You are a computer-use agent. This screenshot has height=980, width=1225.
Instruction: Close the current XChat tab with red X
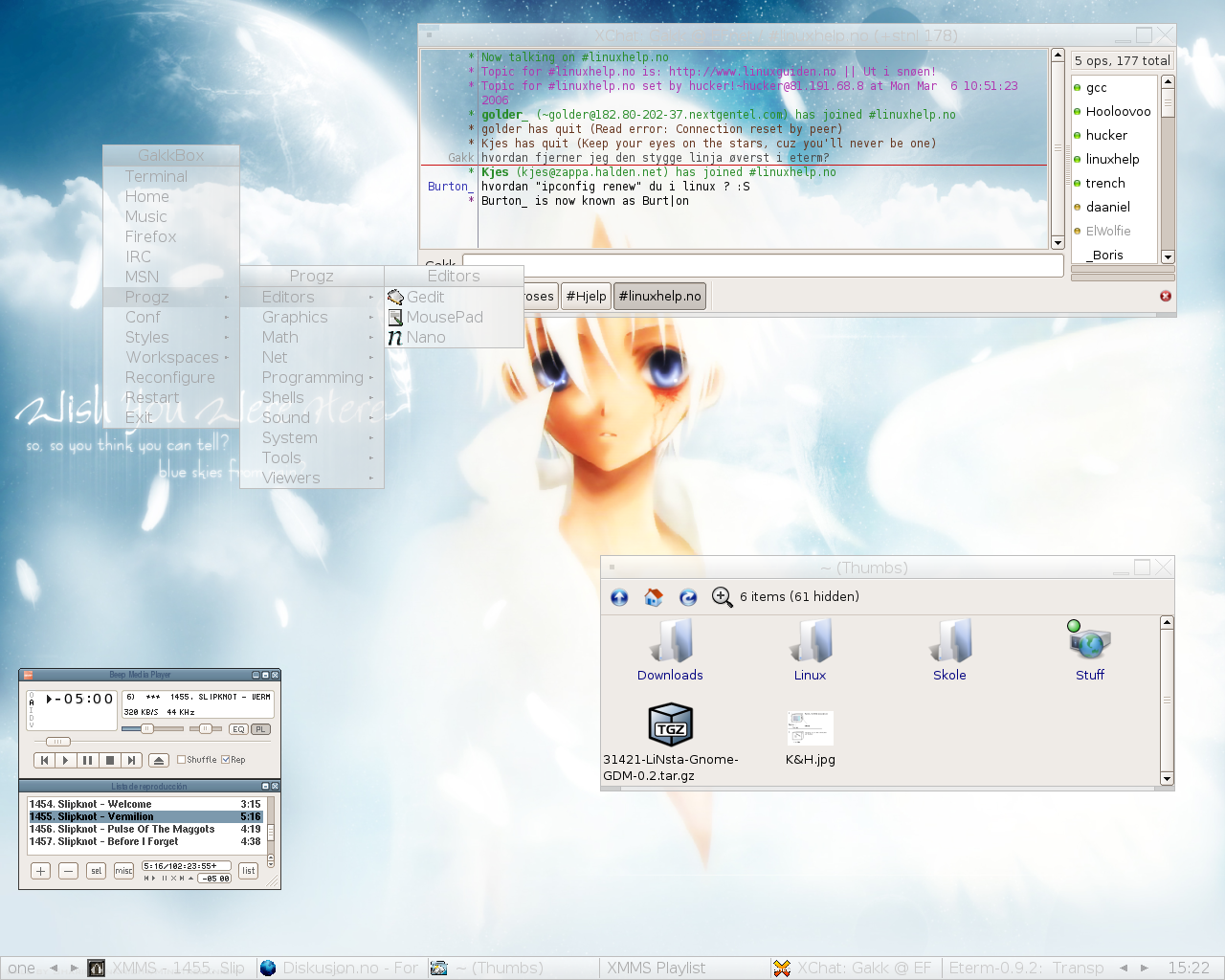pos(1166,296)
